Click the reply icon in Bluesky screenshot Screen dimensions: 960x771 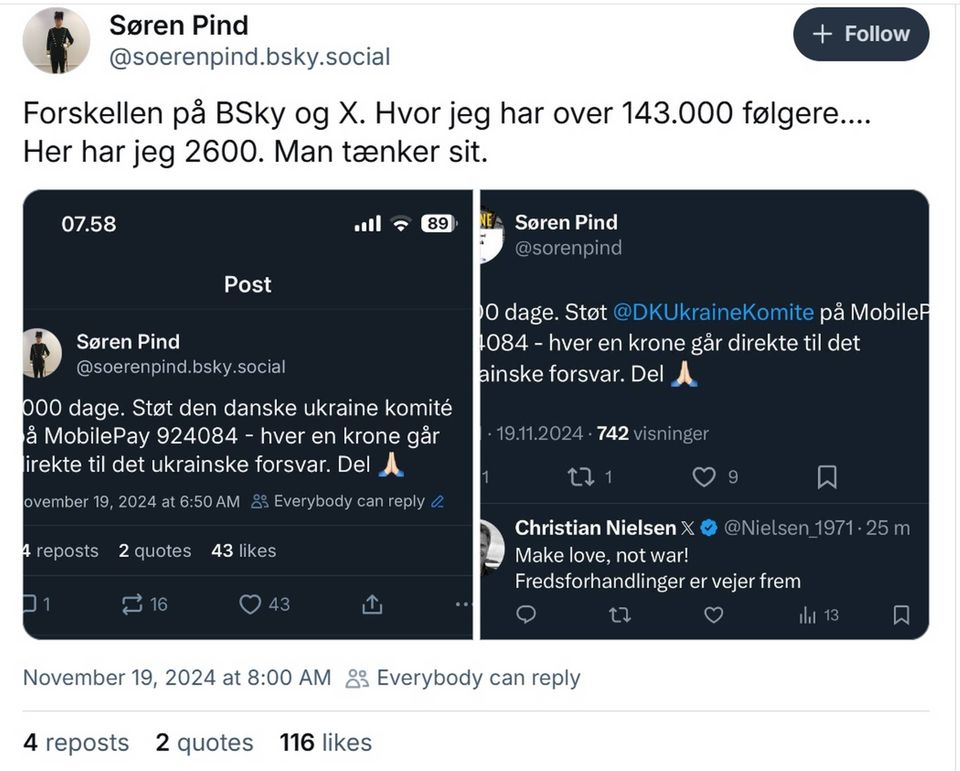tap(31, 604)
